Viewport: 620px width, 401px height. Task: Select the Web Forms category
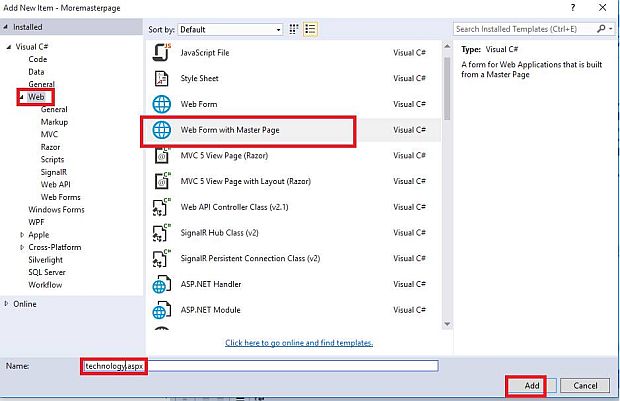pos(60,197)
